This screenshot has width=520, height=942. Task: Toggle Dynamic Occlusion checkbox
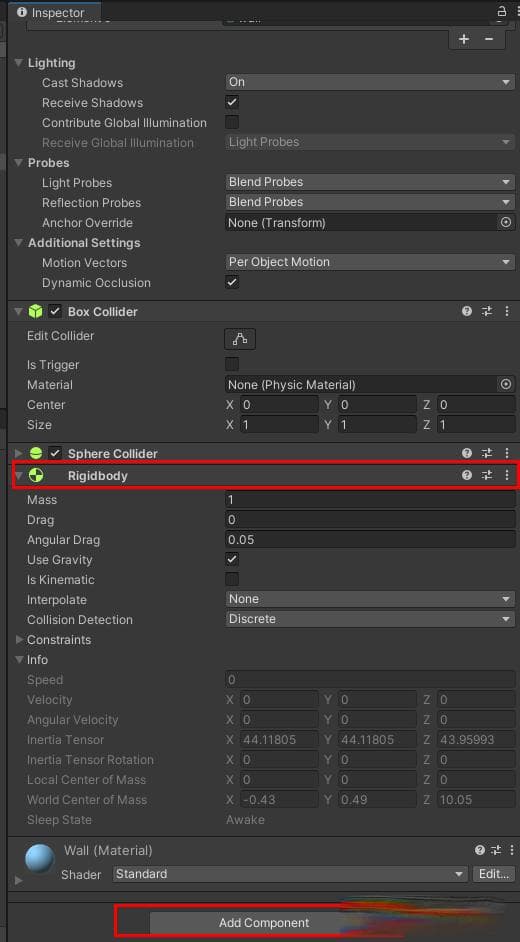[232, 282]
